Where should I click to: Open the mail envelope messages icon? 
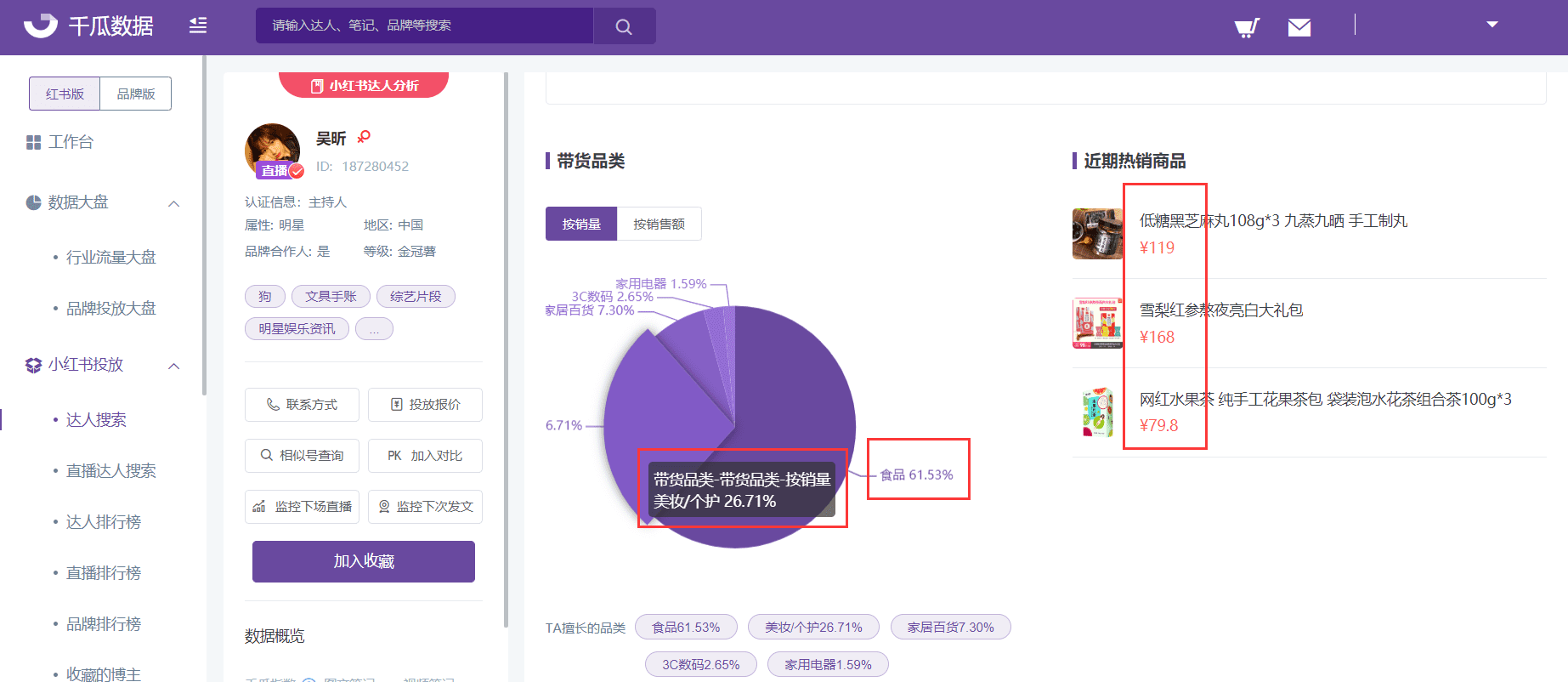click(x=1299, y=28)
